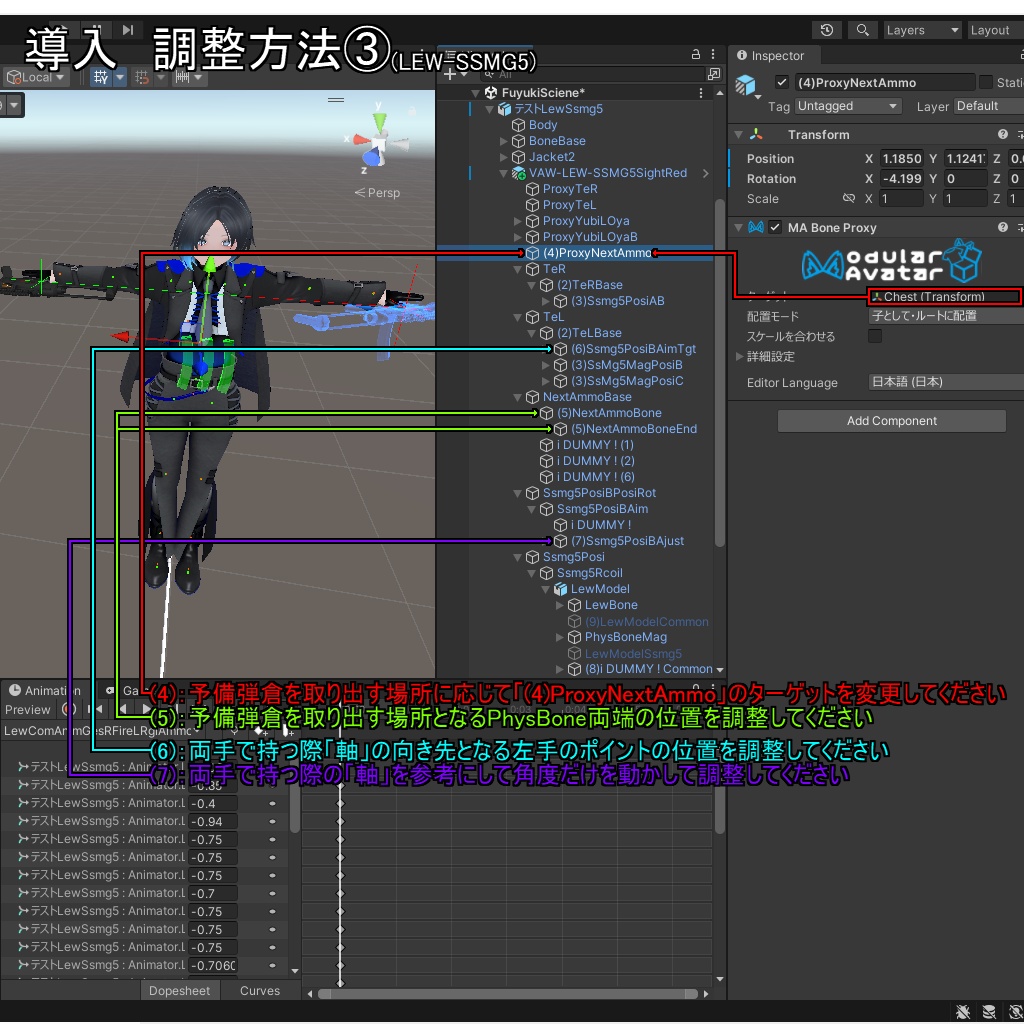This screenshot has height=1024, width=1024.
Task: Switch to the Animation tab
Action: [x=44, y=691]
